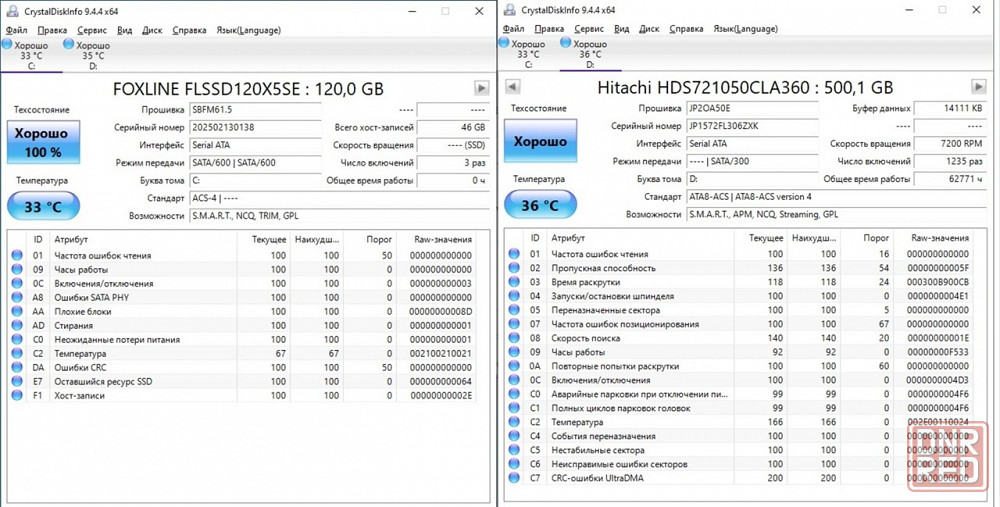Image resolution: width=1000 pixels, height=507 pixels.
Task: Click serial number field 202502130138
Action: click(x=255, y=128)
